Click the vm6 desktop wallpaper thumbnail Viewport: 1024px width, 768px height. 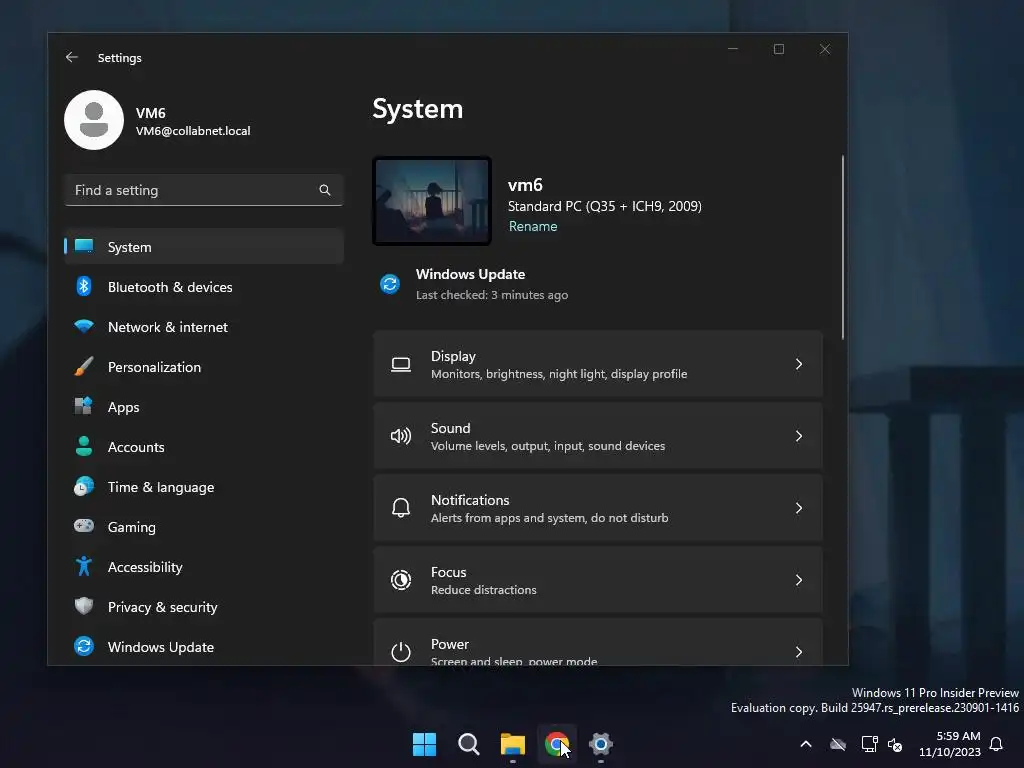[432, 201]
